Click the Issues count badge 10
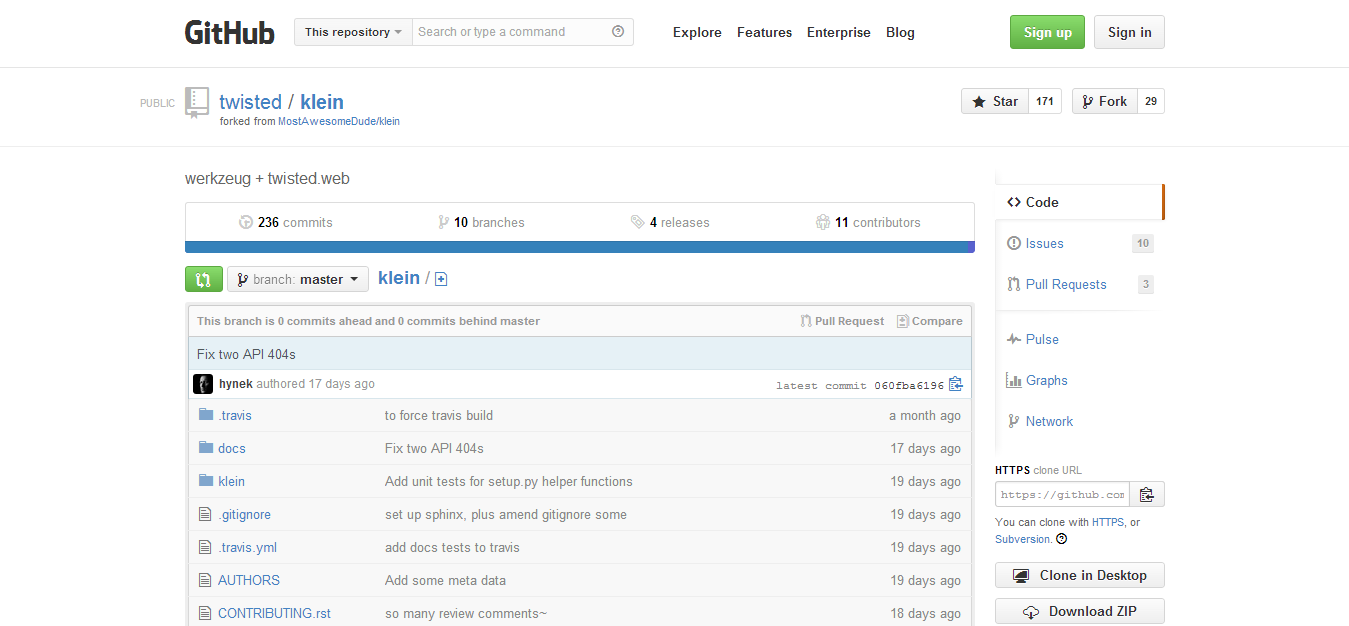 pyautogui.click(x=1142, y=243)
